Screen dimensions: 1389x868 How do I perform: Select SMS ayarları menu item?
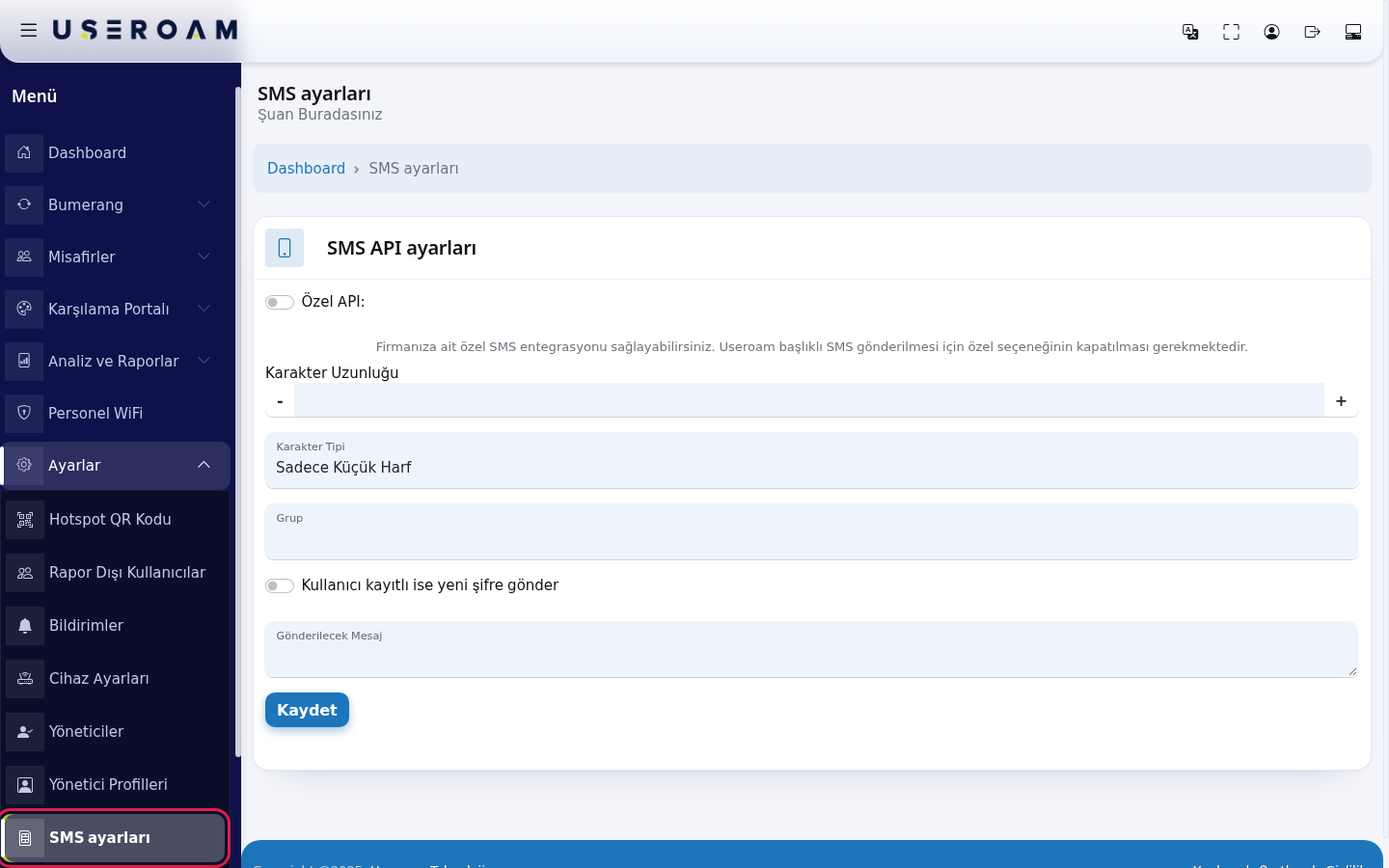click(115, 837)
